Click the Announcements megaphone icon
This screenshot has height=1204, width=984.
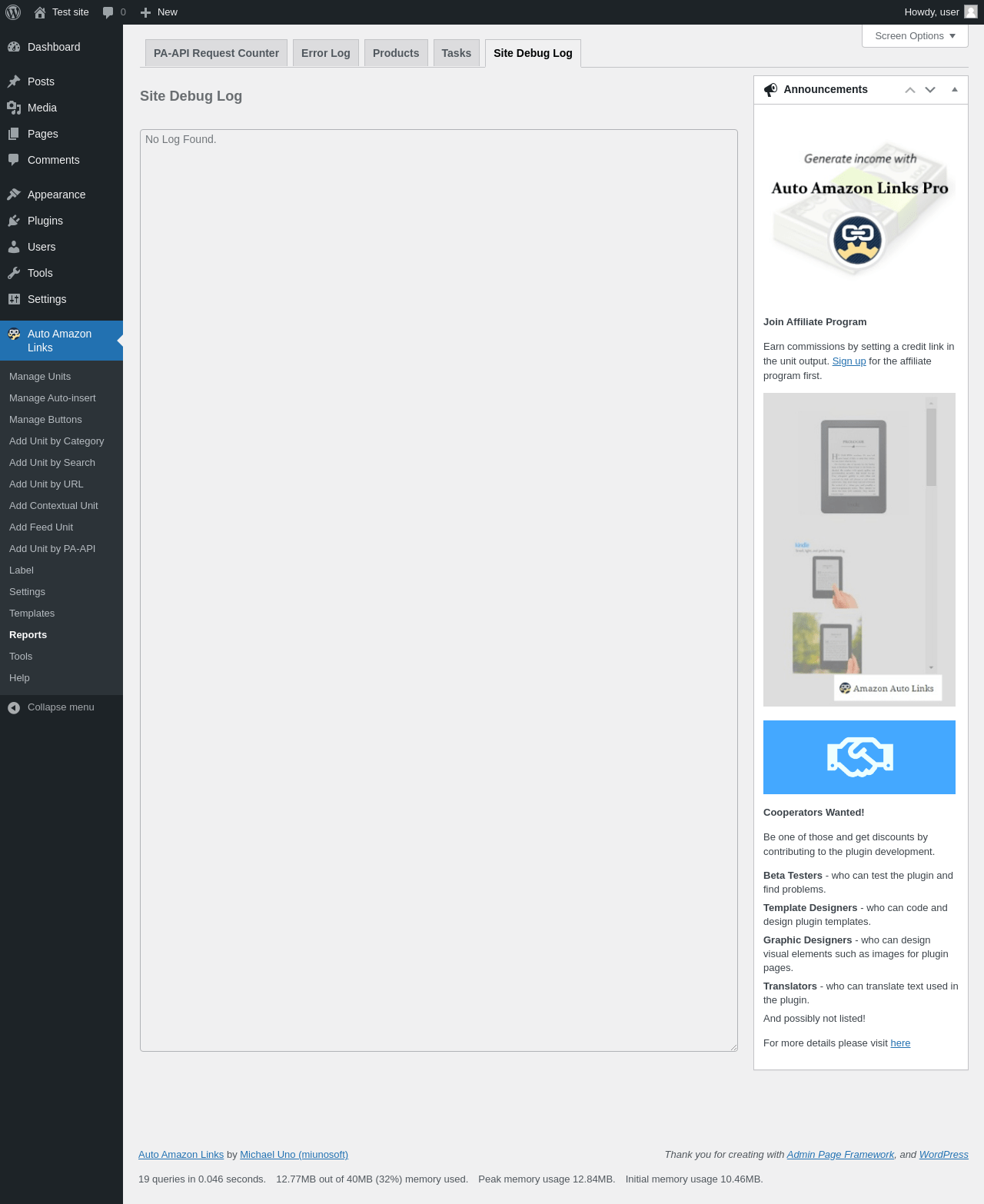pyautogui.click(x=770, y=90)
